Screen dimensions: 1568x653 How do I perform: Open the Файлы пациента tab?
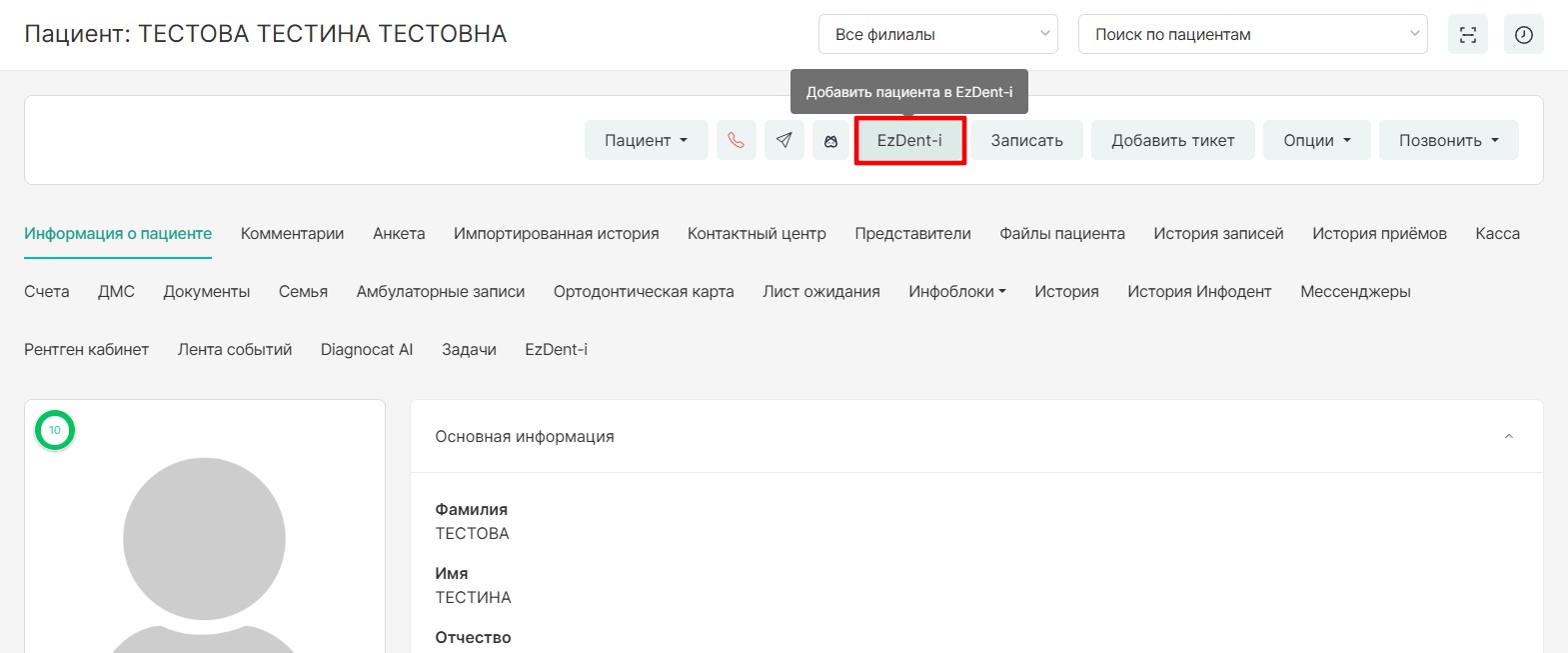[x=1062, y=233]
